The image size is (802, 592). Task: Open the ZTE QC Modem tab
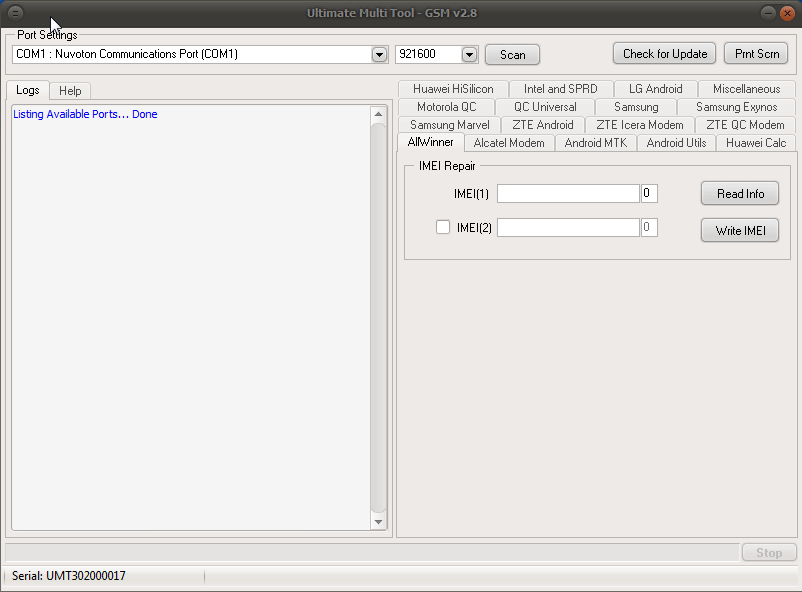coord(745,125)
